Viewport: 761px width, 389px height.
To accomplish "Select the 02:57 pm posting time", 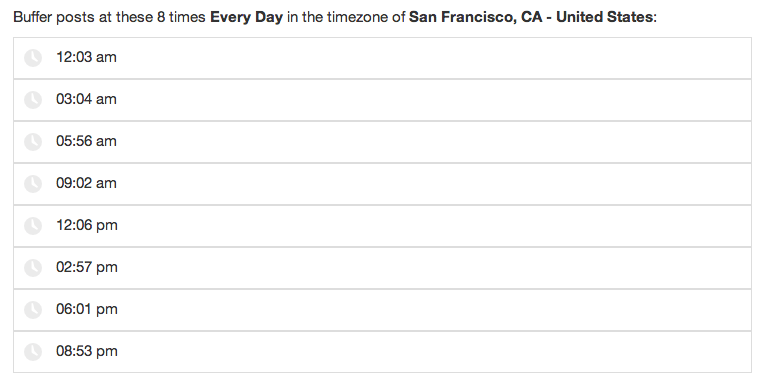I will click(87, 267).
